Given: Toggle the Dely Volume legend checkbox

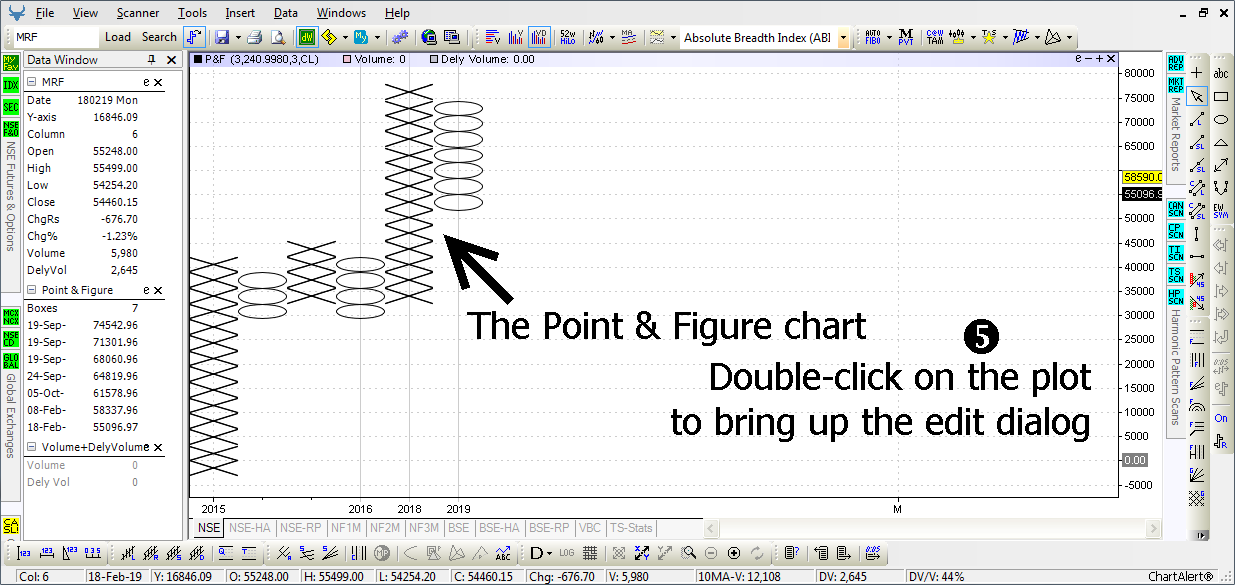Looking at the screenshot, I should pyautogui.click(x=434, y=59).
